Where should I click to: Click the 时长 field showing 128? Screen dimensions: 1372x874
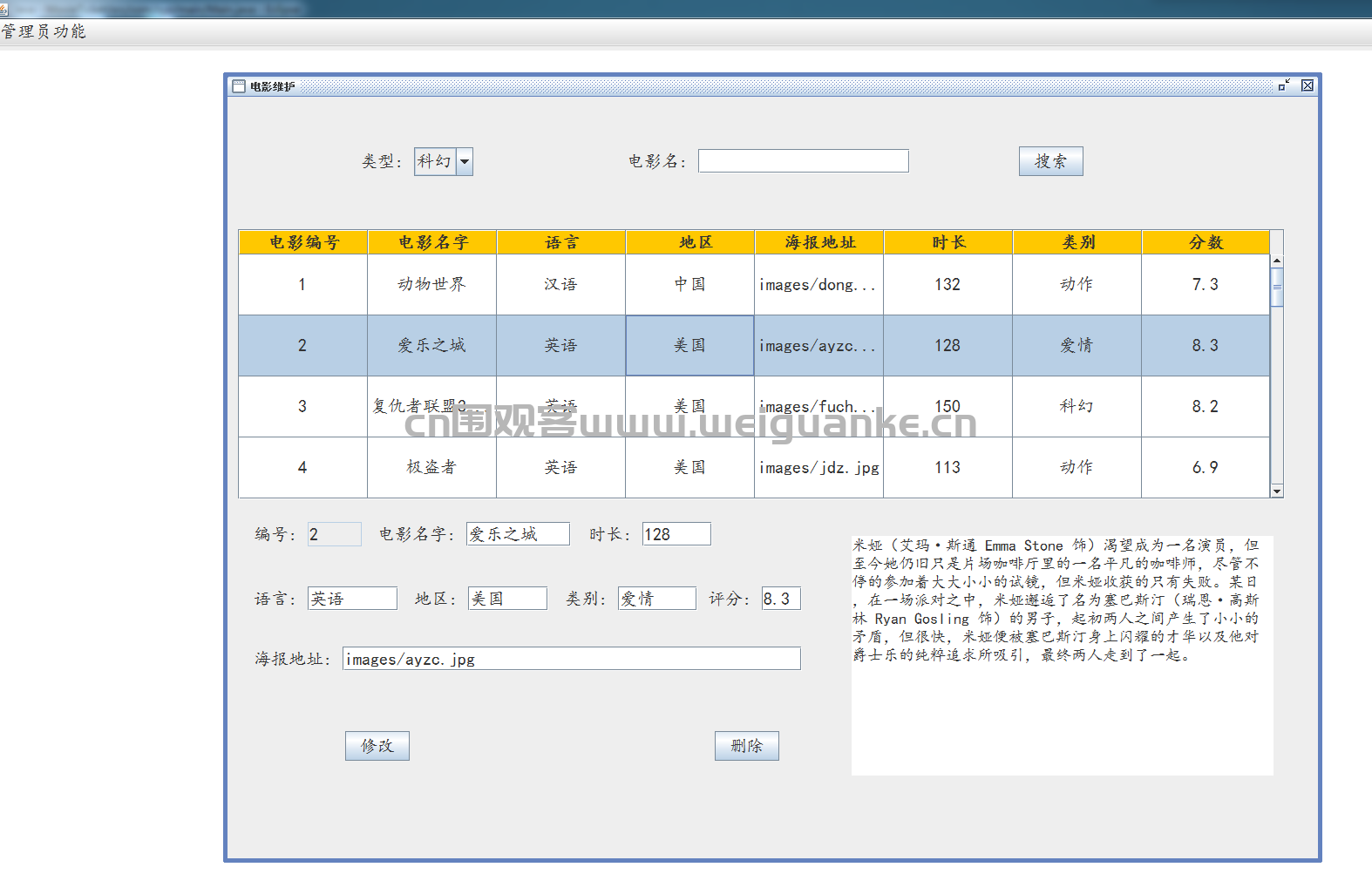[676, 534]
